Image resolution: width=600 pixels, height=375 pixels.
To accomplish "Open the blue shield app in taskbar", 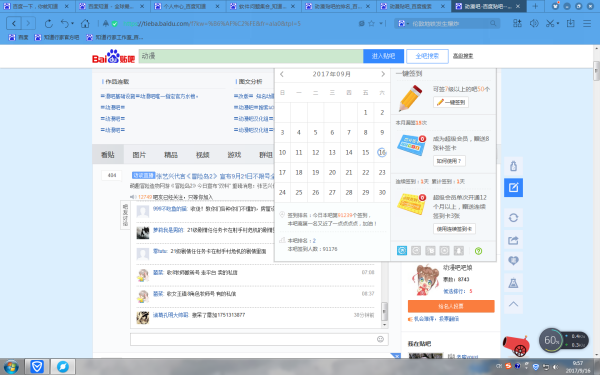I will 37,367.
